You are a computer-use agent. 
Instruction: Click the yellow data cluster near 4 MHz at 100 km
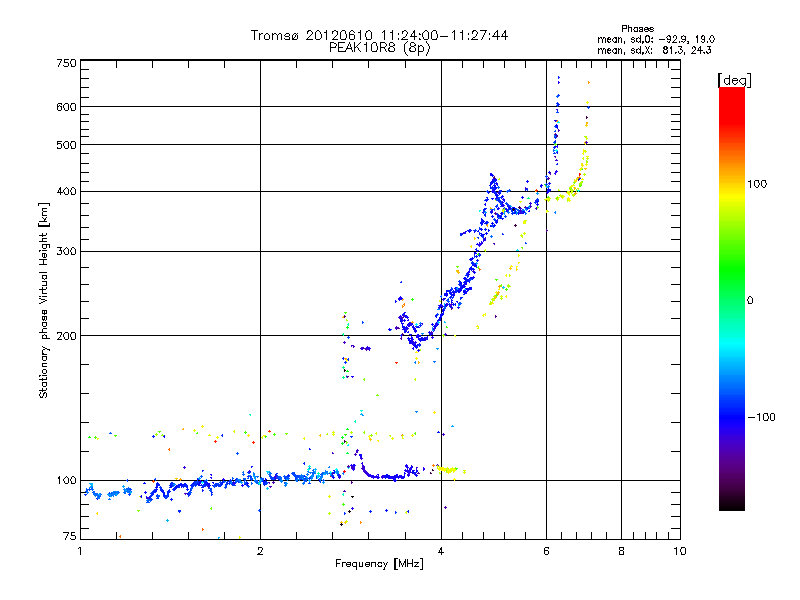pyautogui.click(x=449, y=470)
